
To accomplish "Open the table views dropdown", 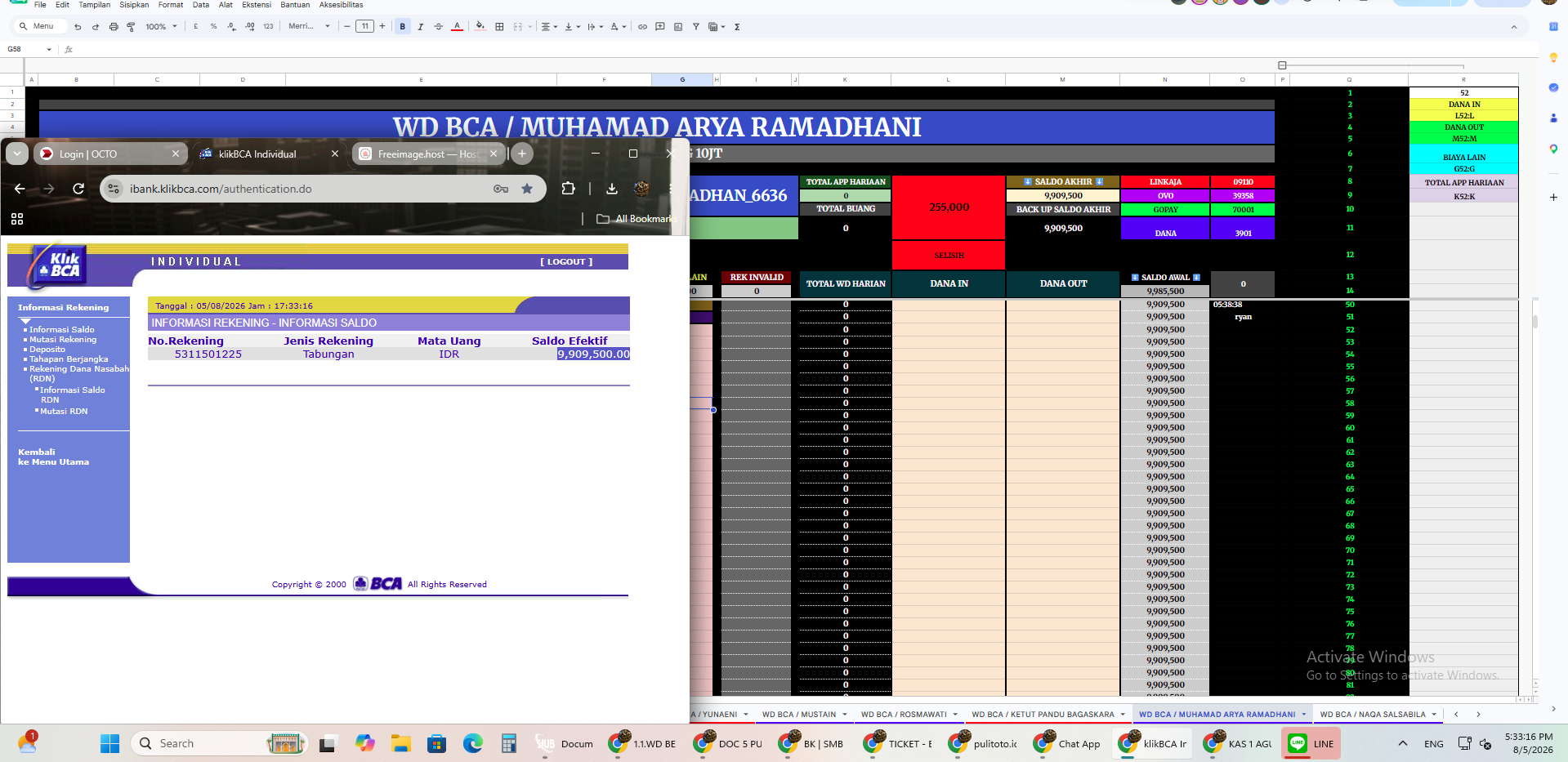I will click(717, 27).
